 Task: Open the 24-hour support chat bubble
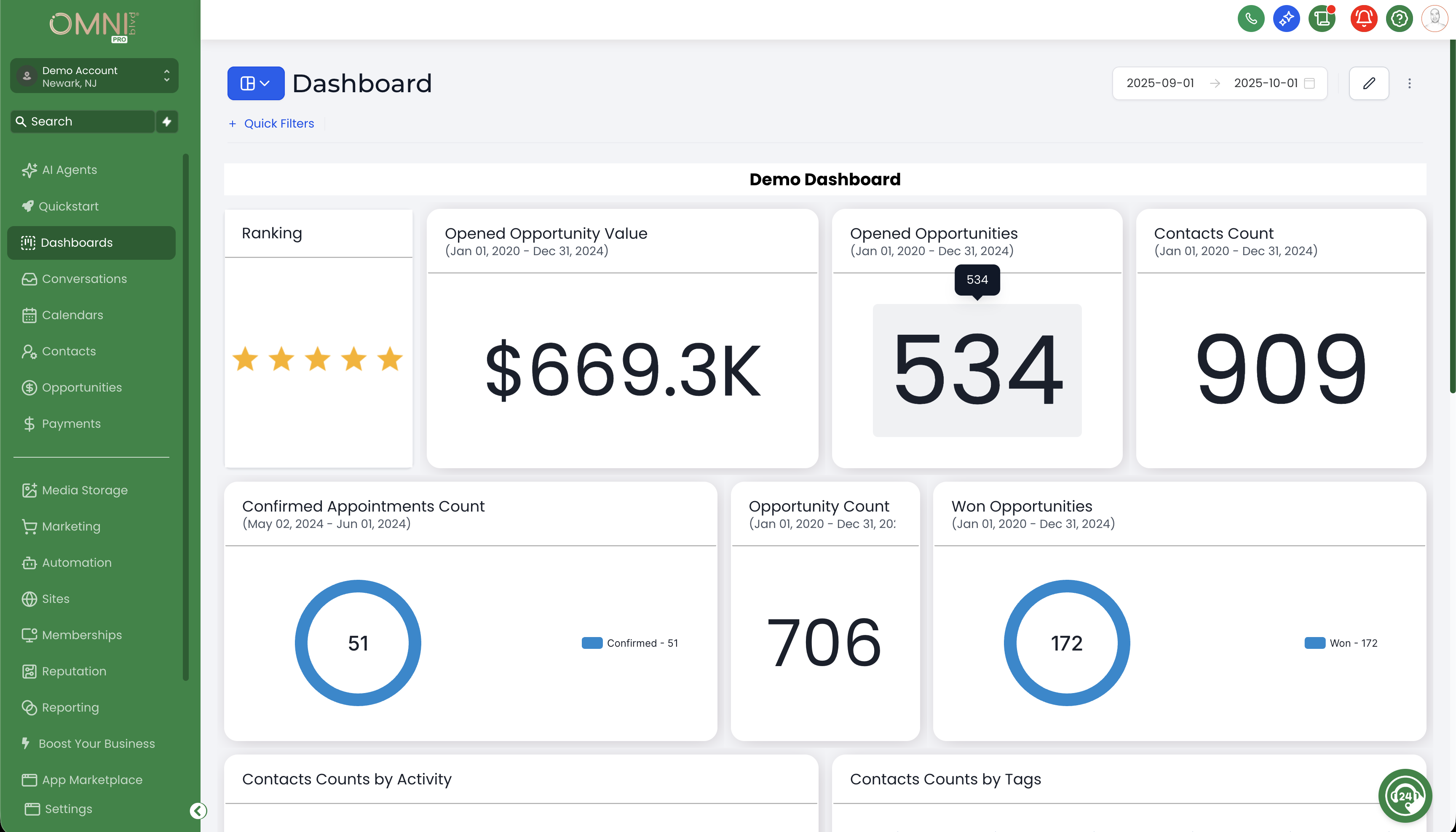coord(1404,795)
